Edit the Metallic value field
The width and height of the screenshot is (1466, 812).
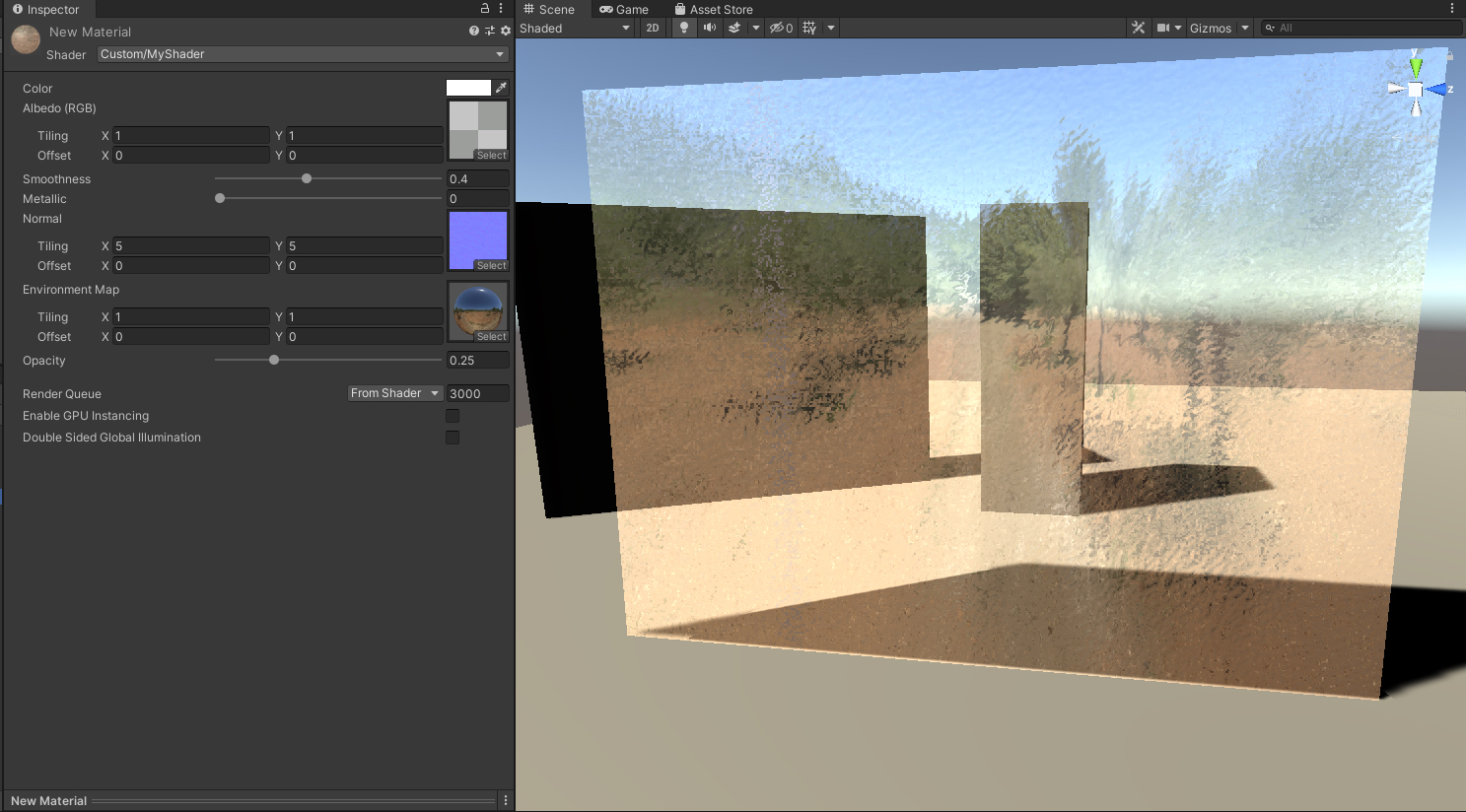click(x=478, y=198)
